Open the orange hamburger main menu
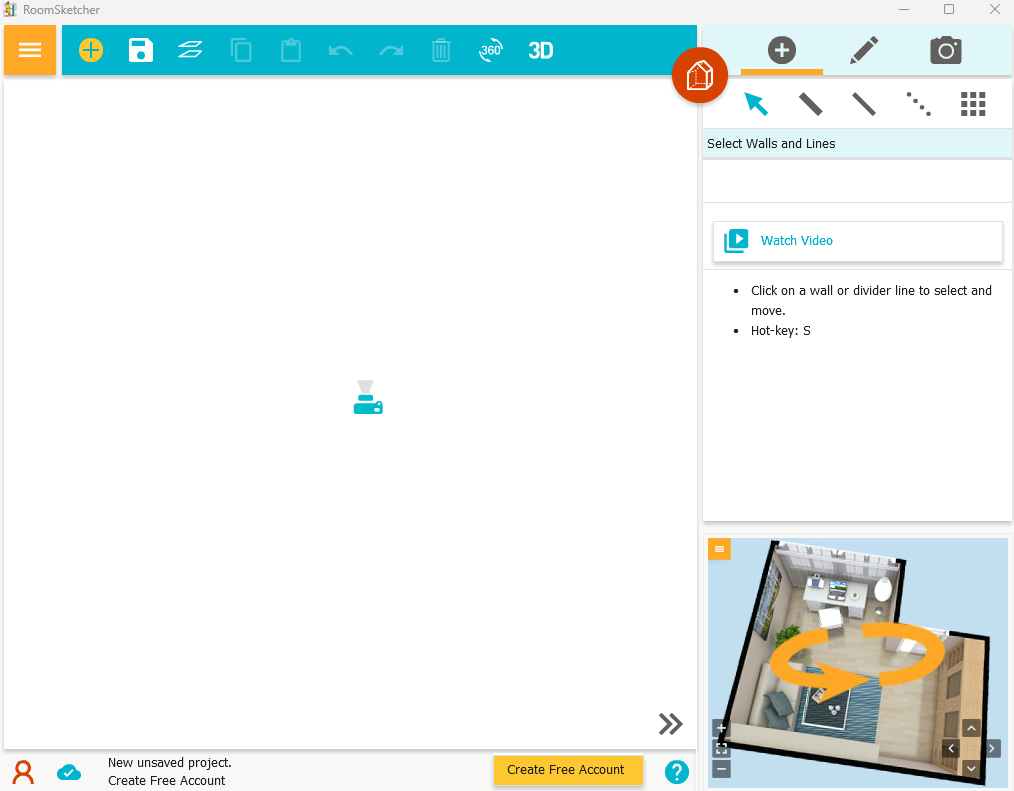Image resolution: width=1014 pixels, height=791 pixels. coord(30,50)
